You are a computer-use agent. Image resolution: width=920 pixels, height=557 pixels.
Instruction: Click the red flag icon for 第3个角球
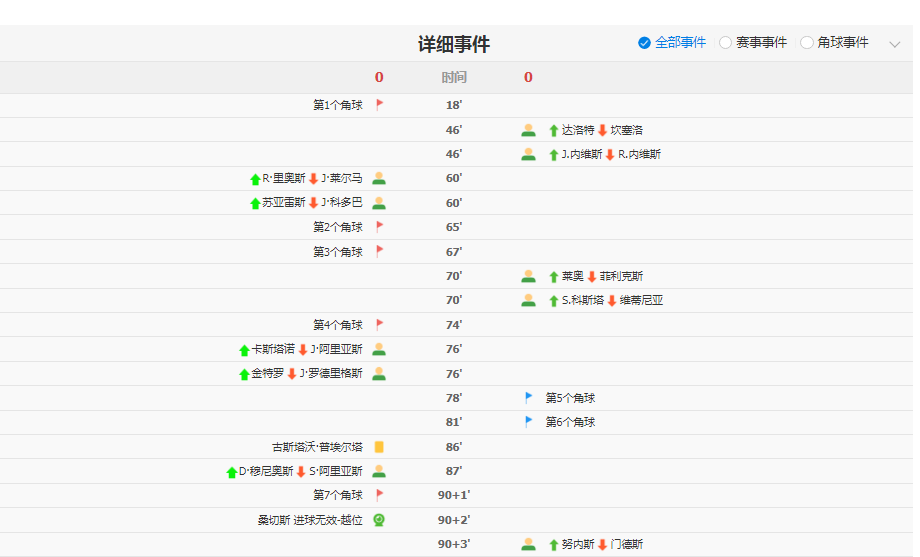[x=380, y=251]
